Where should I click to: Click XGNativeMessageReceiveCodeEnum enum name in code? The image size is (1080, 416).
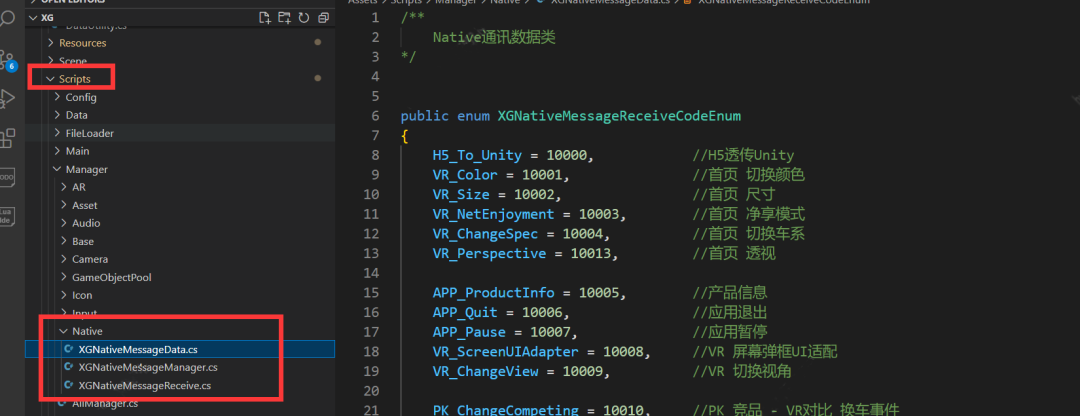619,116
